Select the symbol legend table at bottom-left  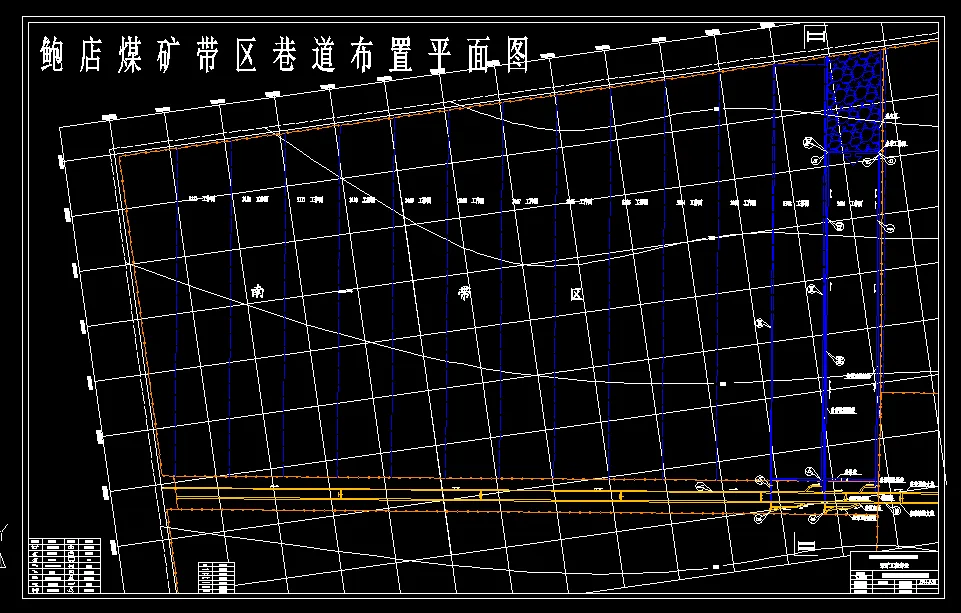click(64, 566)
